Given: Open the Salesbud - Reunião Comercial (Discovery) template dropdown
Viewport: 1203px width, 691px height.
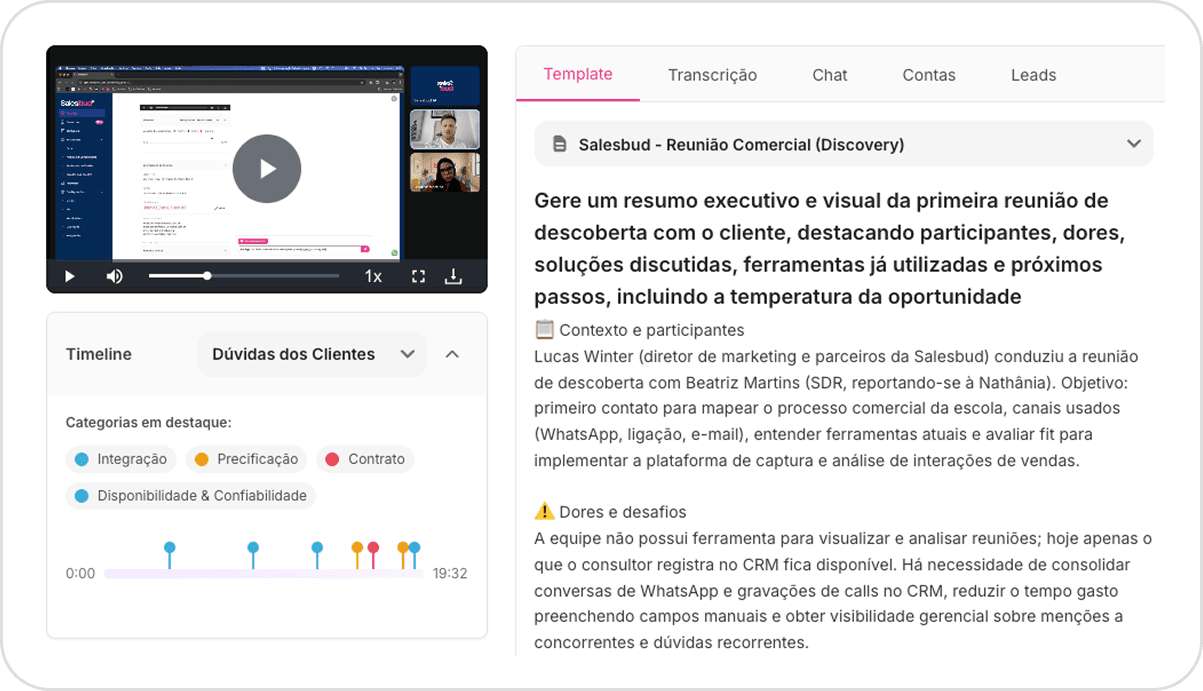Looking at the screenshot, I should (x=844, y=144).
